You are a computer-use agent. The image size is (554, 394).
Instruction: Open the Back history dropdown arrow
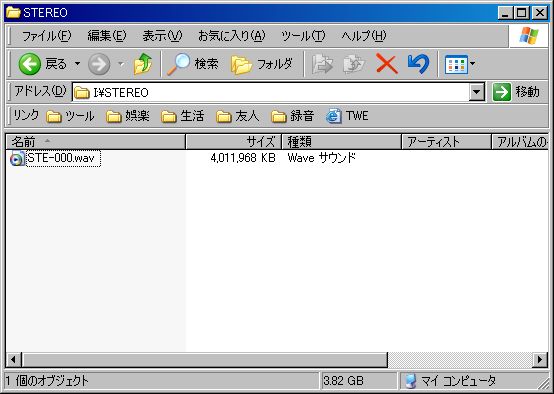77,64
